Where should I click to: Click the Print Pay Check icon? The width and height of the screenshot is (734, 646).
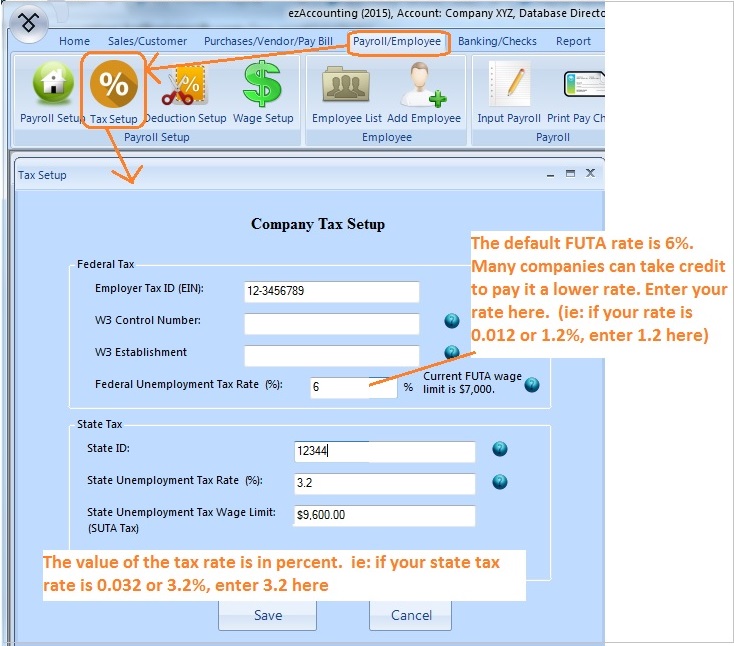point(582,87)
